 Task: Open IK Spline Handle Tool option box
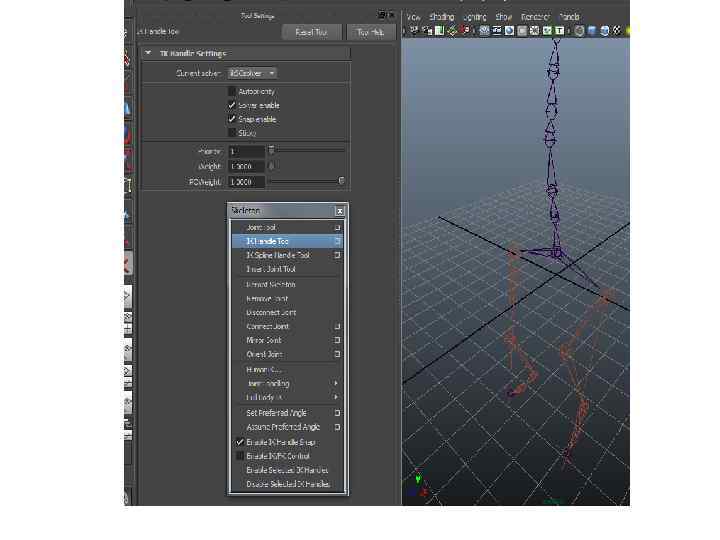(338, 255)
